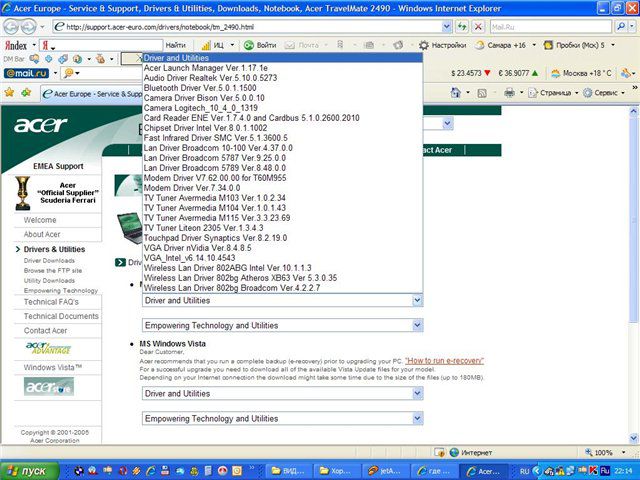Click the Home page icon in IE toolbar
The width and height of the screenshot is (640, 480).
coord(456,93)
